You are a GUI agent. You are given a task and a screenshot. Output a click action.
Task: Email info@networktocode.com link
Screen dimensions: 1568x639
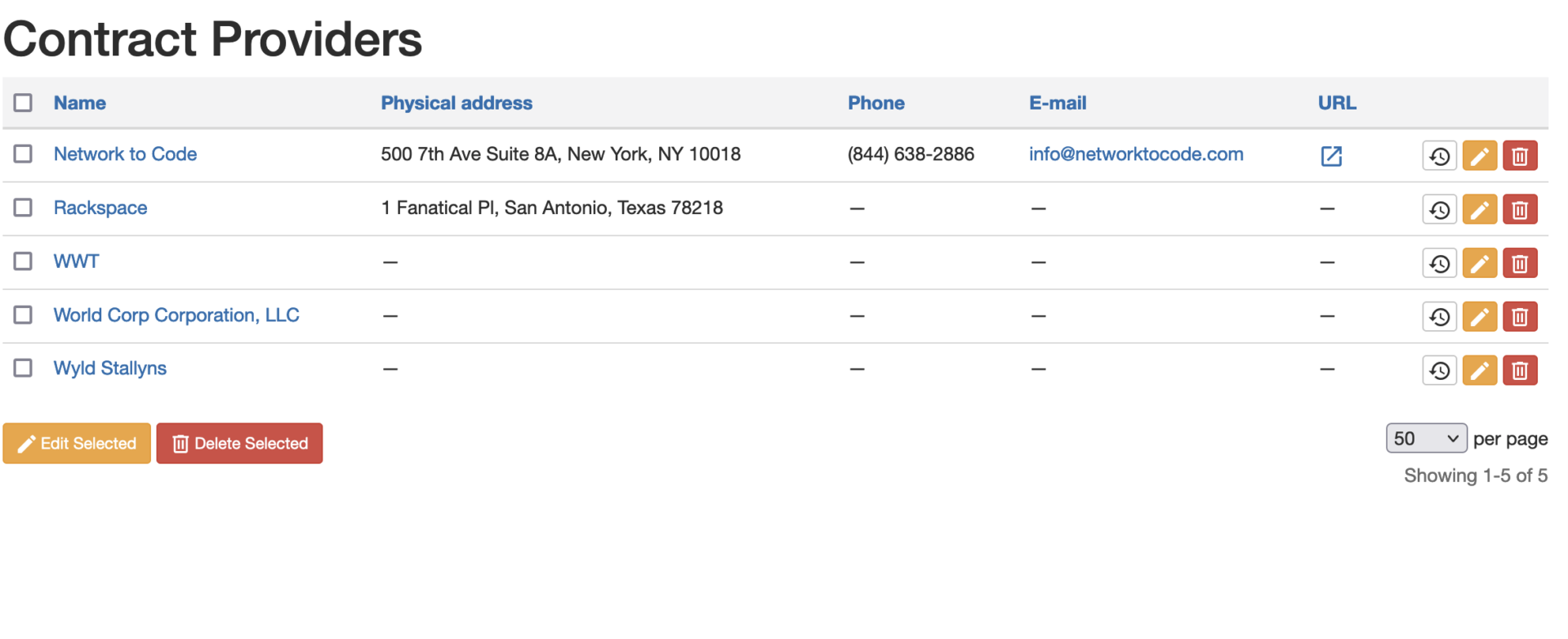[1136, 154]
